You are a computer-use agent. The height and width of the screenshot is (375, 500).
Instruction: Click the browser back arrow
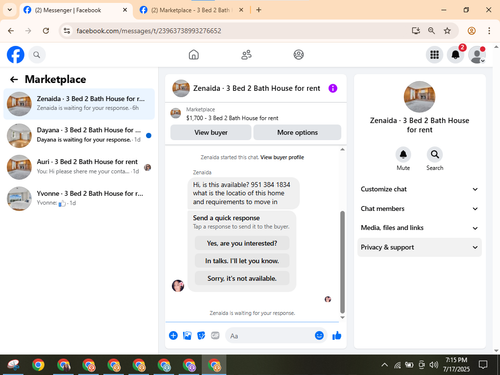11,31
